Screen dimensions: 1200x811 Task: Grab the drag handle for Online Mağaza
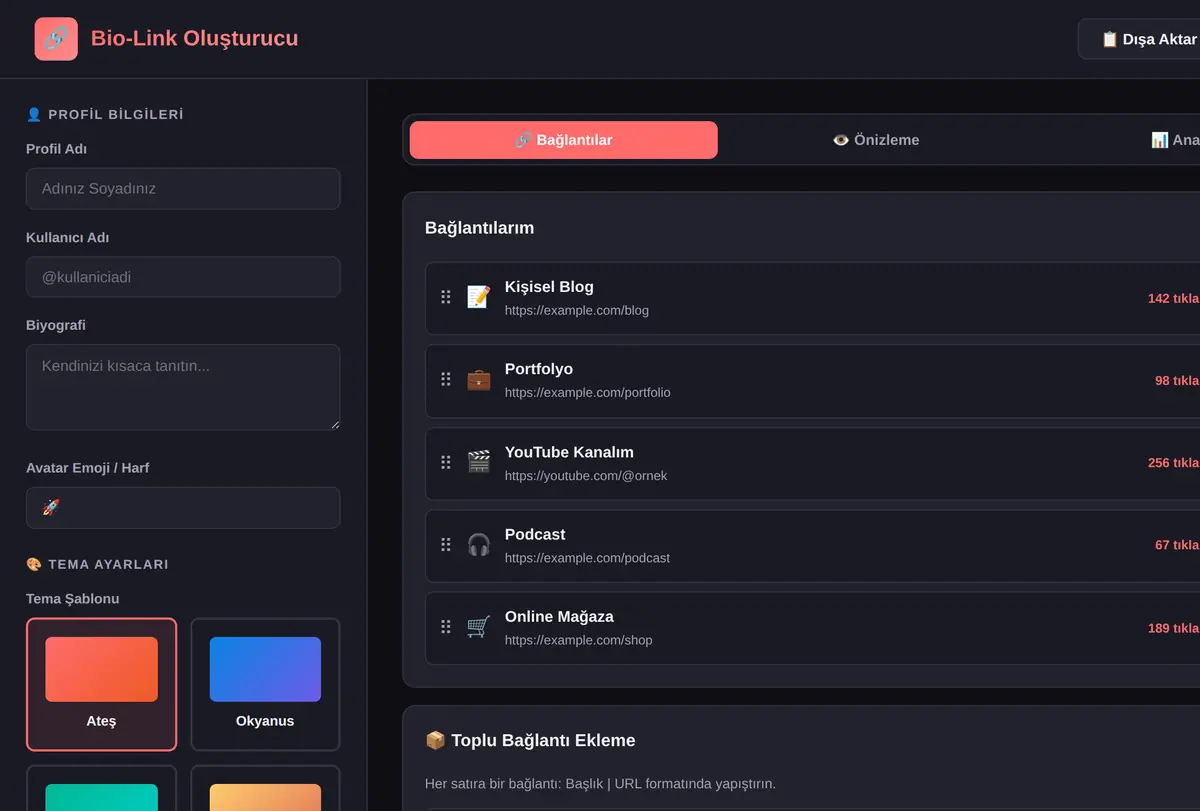pyautogui.click(x=446, y=627)
